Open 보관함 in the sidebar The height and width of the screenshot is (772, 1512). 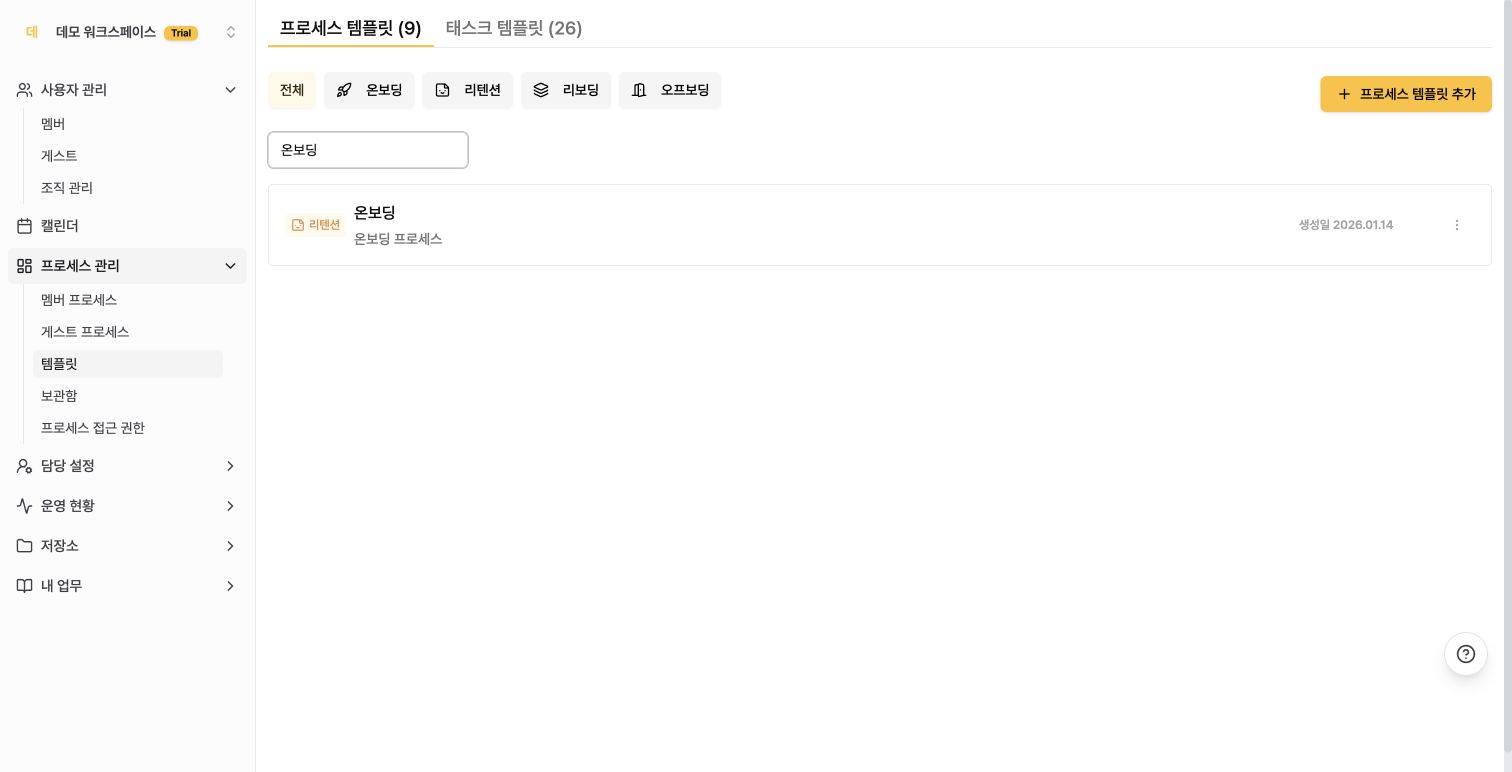[59, 396]
